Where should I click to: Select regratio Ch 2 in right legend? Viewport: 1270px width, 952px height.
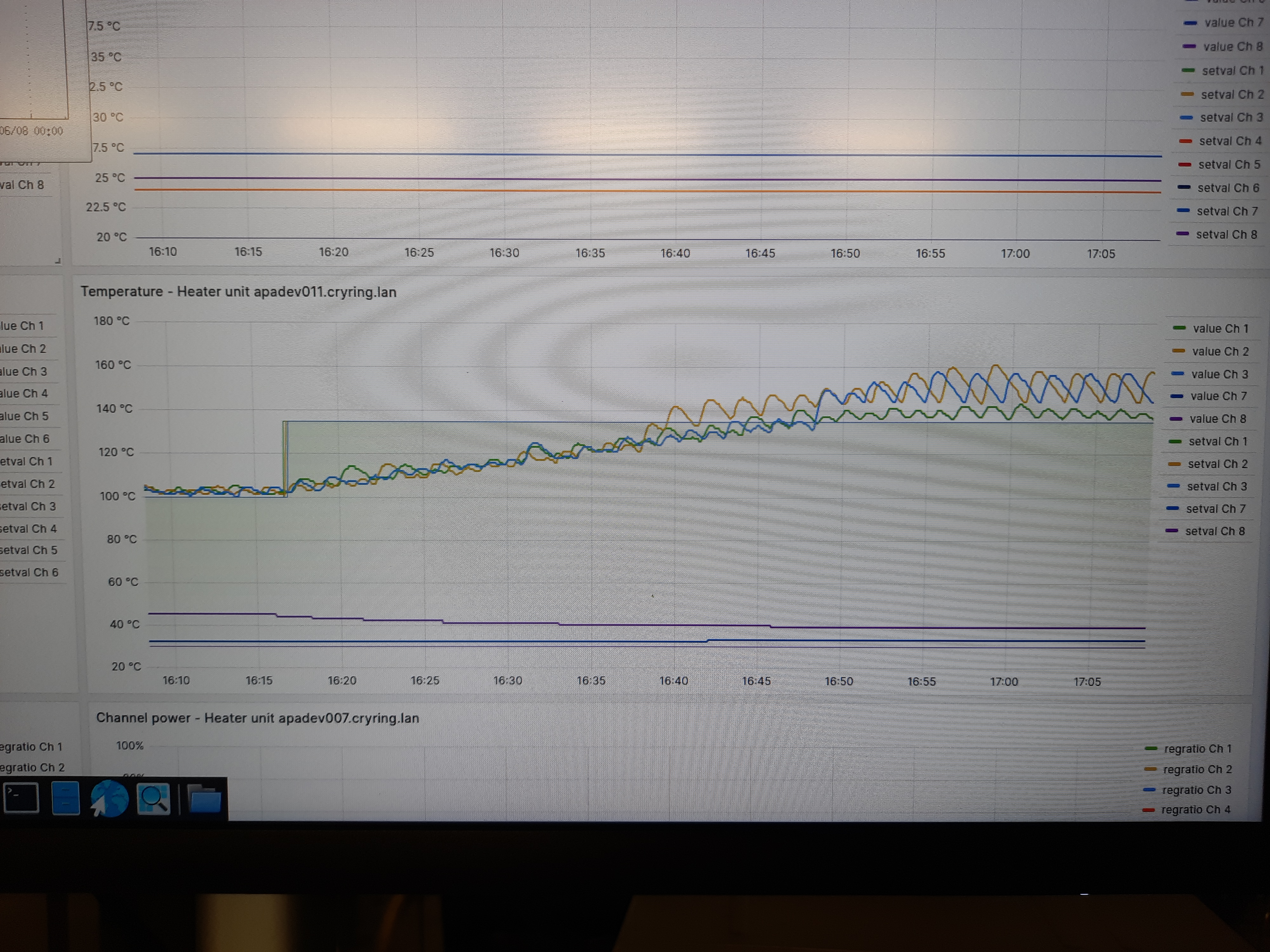click(1197, 770)
